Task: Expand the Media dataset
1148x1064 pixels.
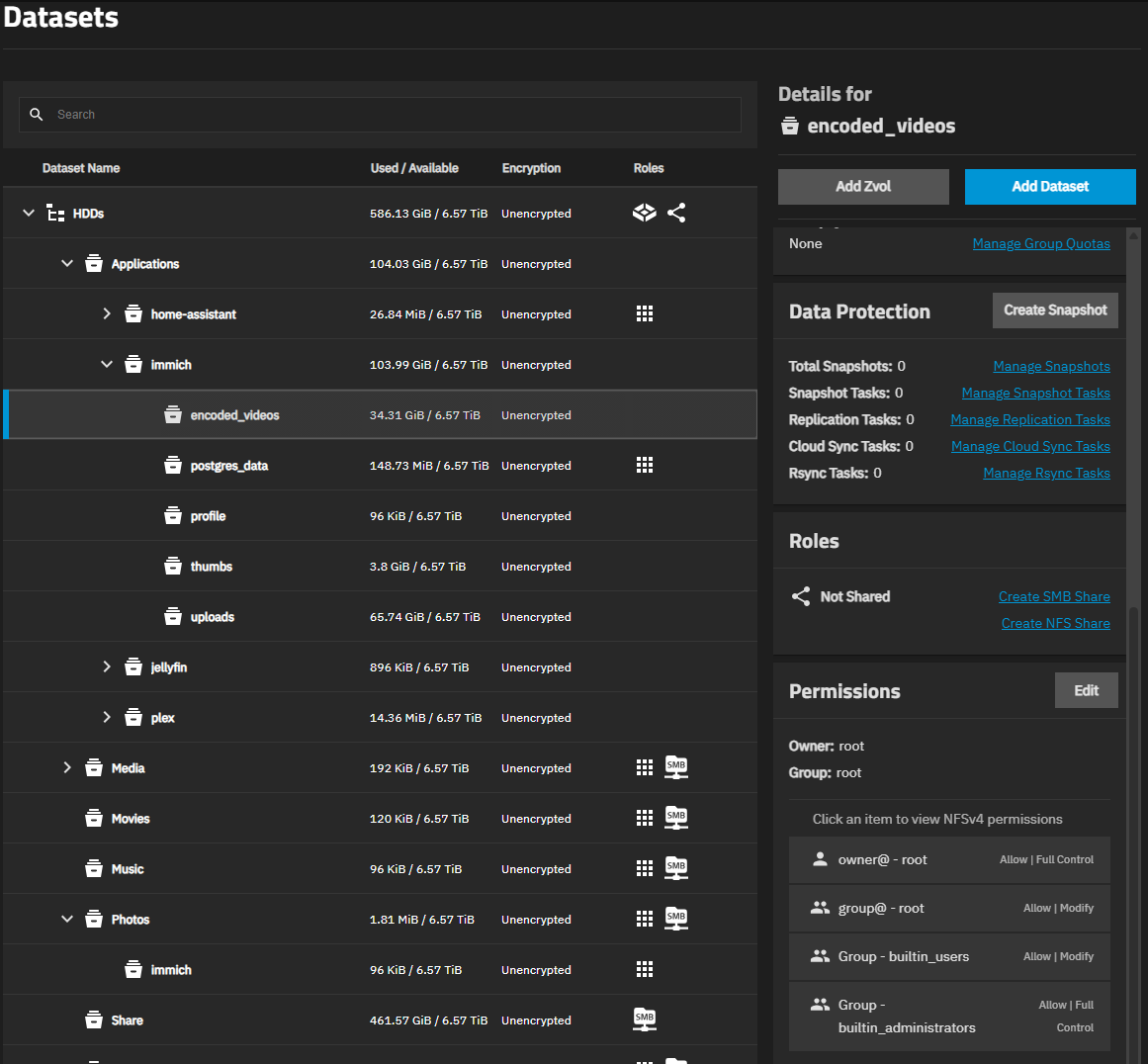Action: (67, 768)
